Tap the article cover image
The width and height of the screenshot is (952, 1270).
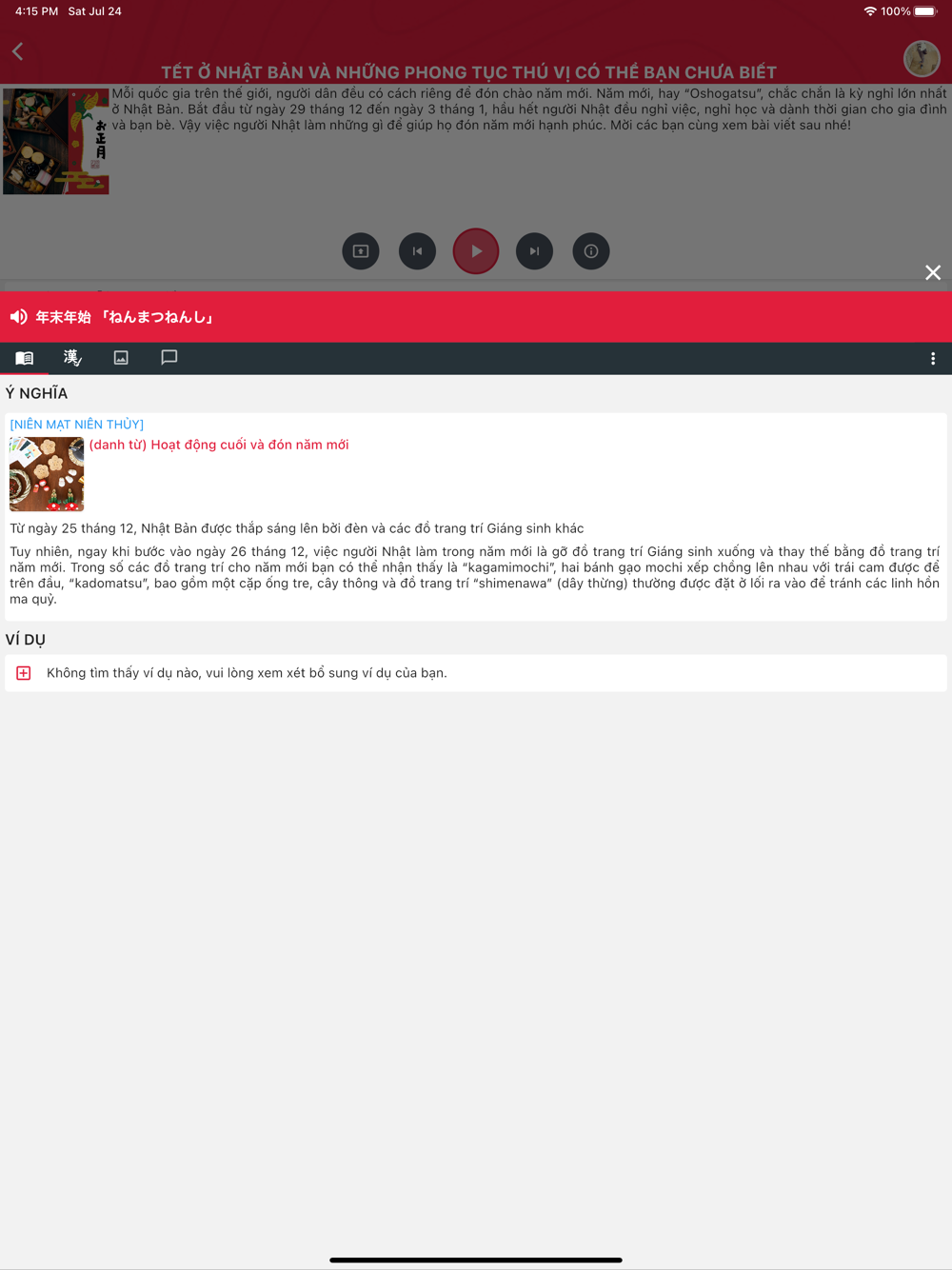(56, 142)
